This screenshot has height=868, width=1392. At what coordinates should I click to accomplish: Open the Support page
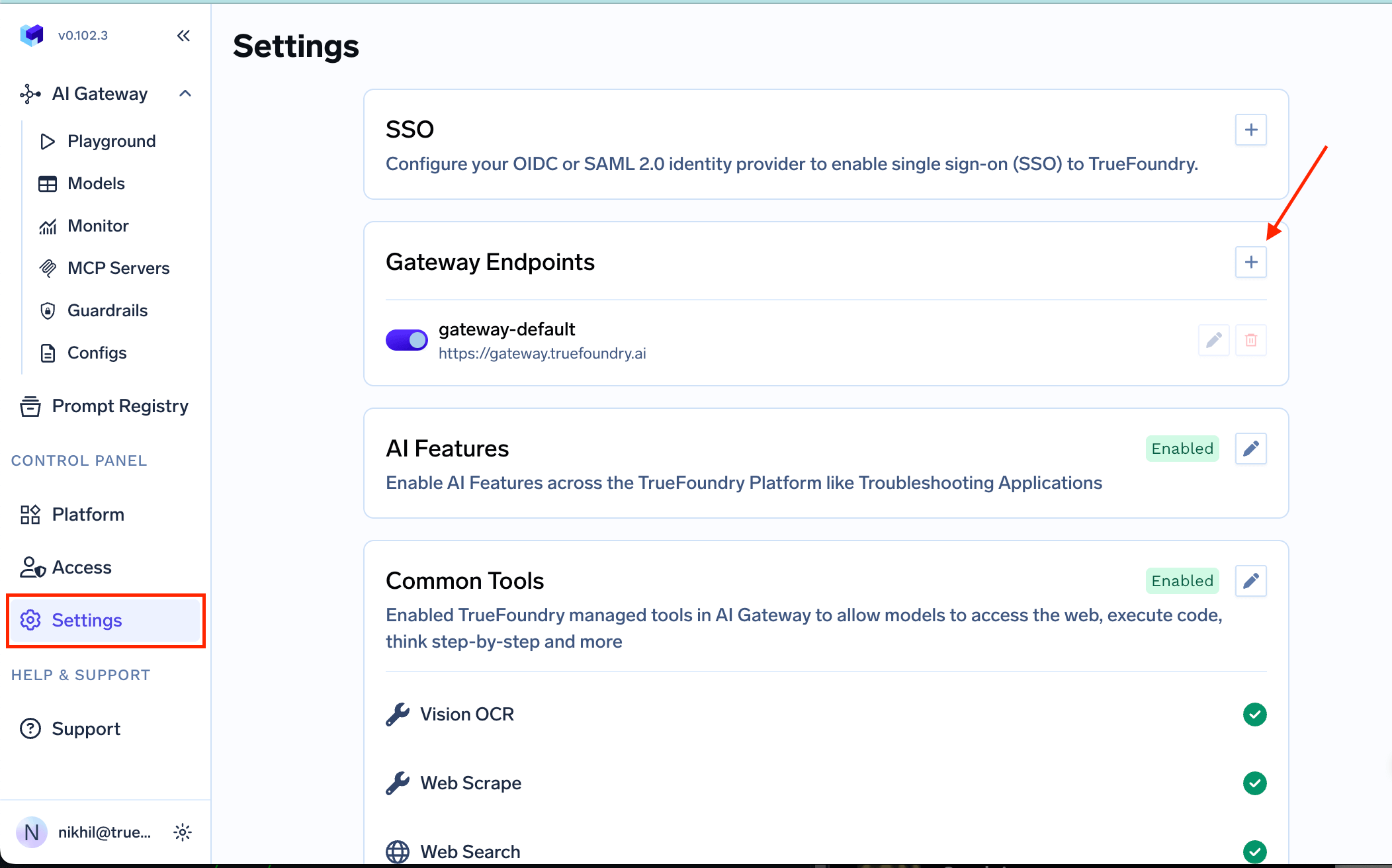point(86,728)
